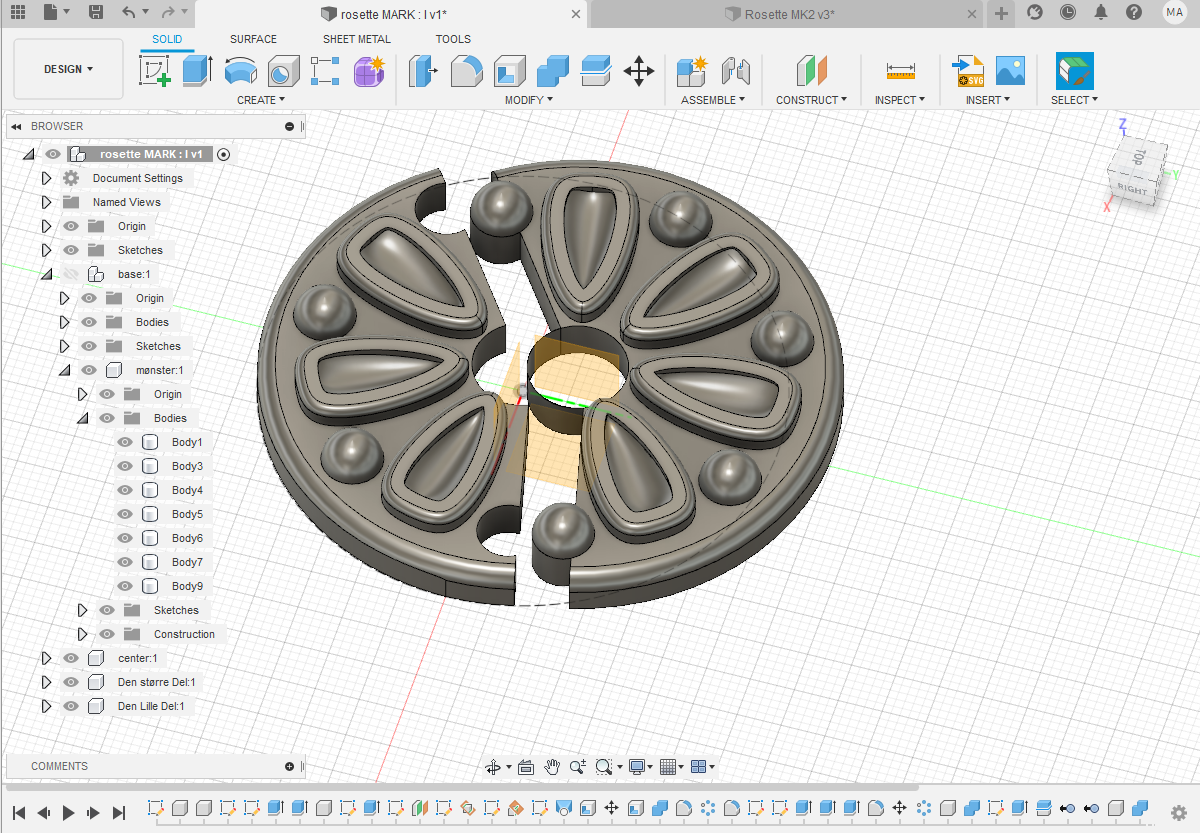1200x833 pixels.
Task: Open the INSPECT menu
Action: pyautogui.click(x=900, y=100)
